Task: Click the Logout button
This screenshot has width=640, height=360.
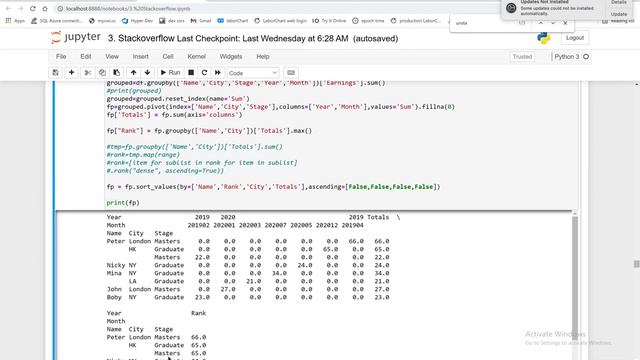Action: point(575,38)
